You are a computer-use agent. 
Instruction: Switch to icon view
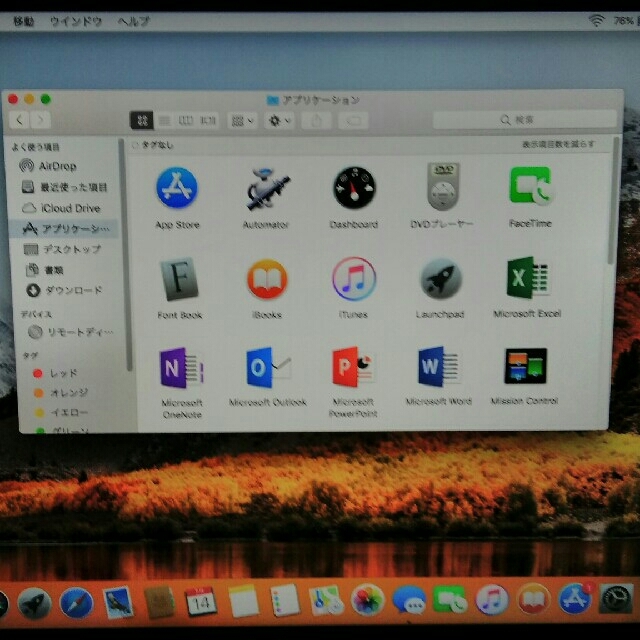pyautogui.click(x=141, y=120)
